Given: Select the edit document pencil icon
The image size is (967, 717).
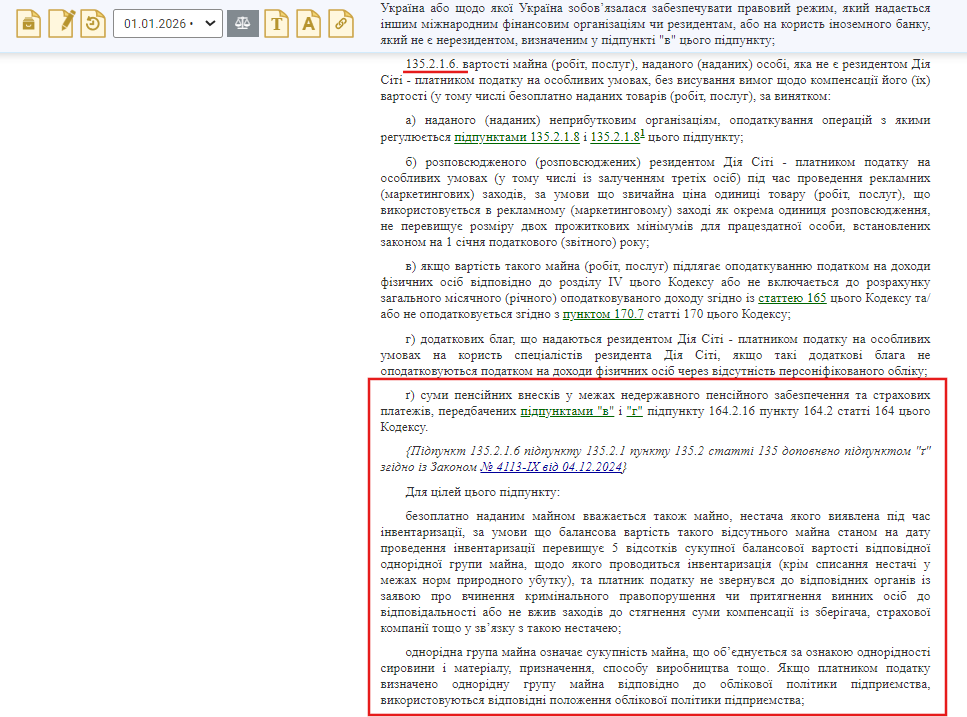Looking at the screenshot, I should click(60, 22).
